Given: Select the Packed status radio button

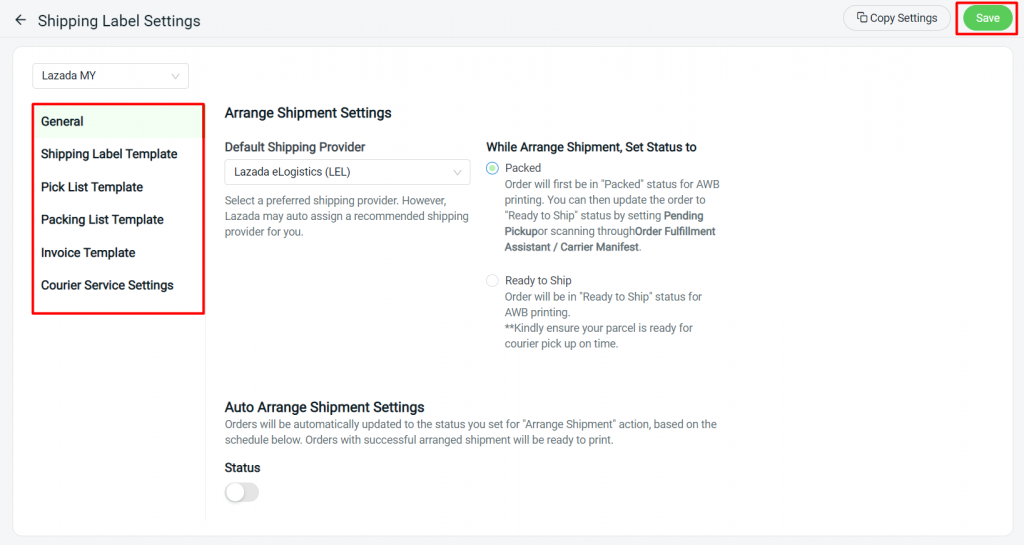Looking at the screenshot, I should tap(492, 168).
